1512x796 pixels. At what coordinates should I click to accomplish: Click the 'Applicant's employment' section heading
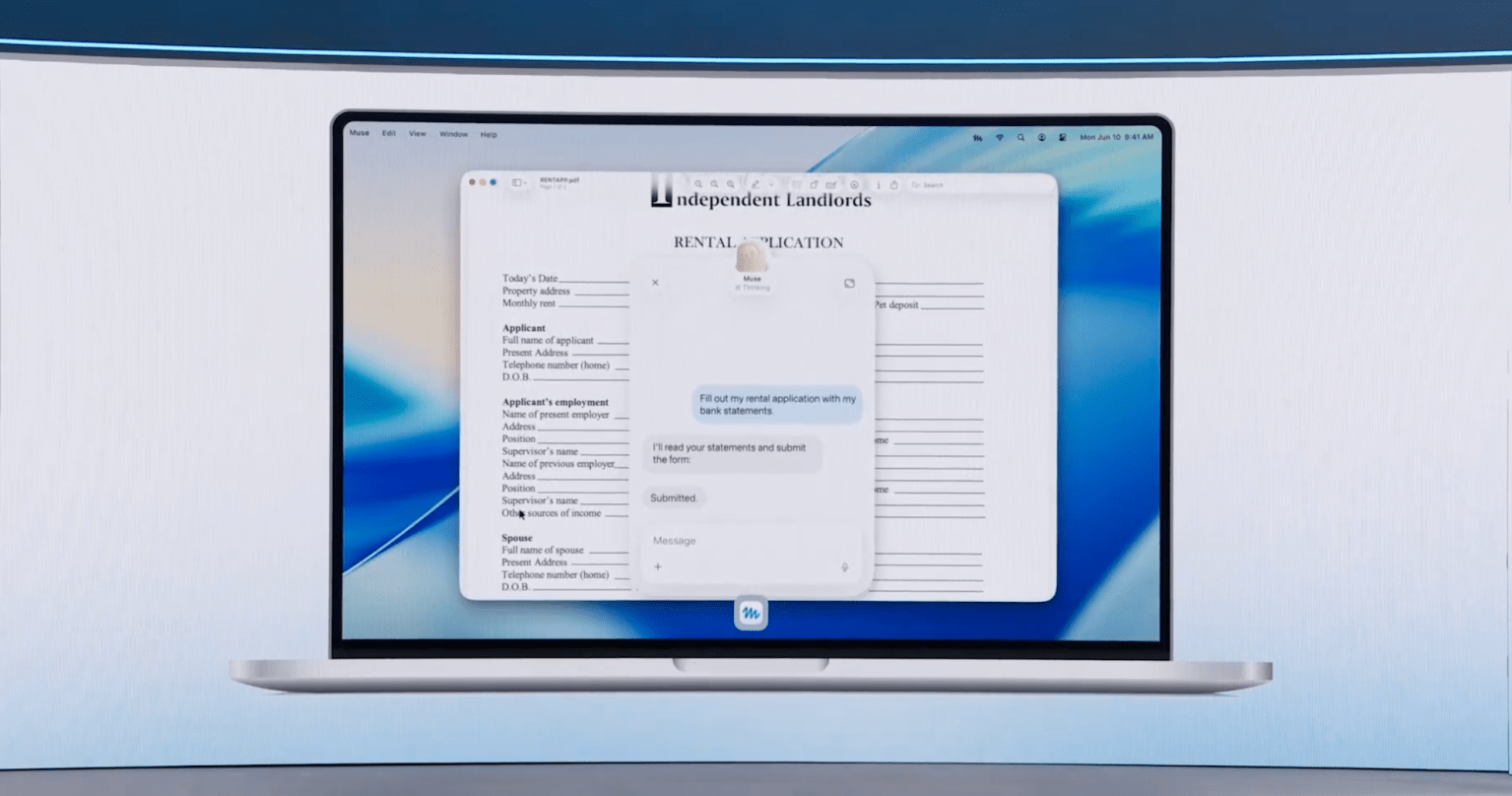[556, 402]
